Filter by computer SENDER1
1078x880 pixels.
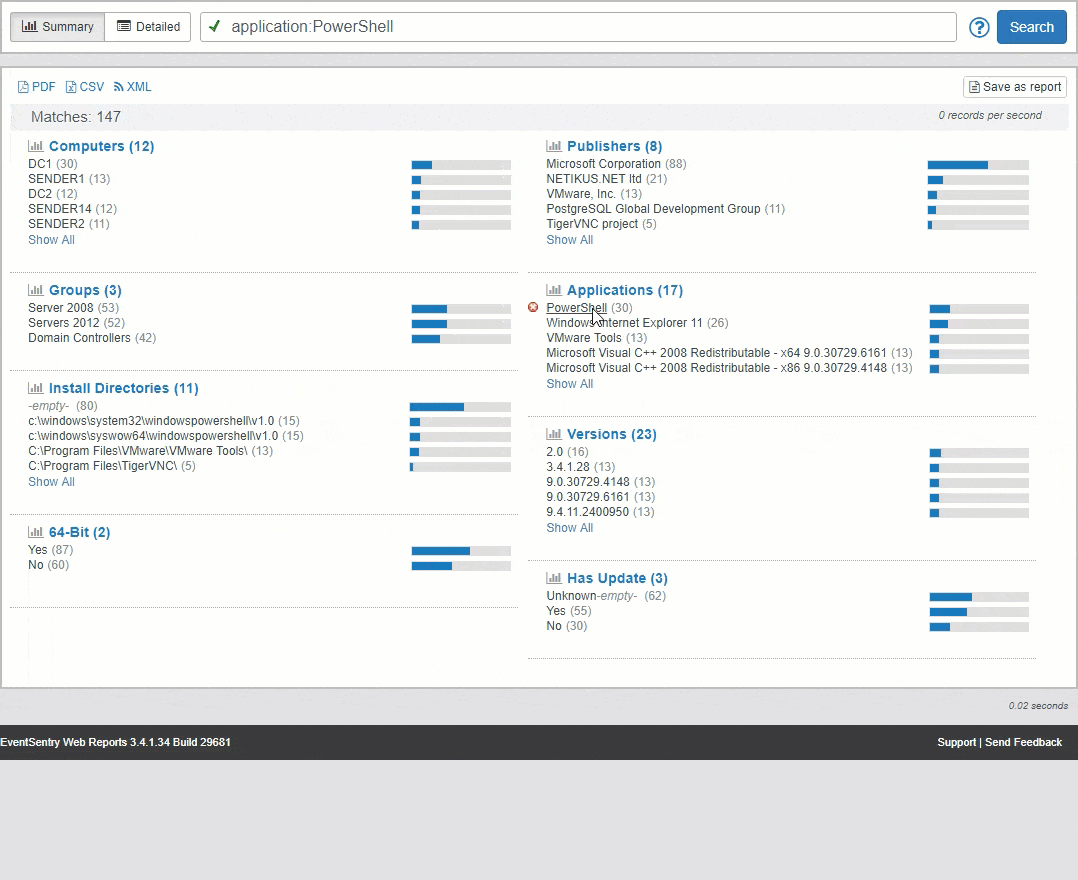coord(56,179)
